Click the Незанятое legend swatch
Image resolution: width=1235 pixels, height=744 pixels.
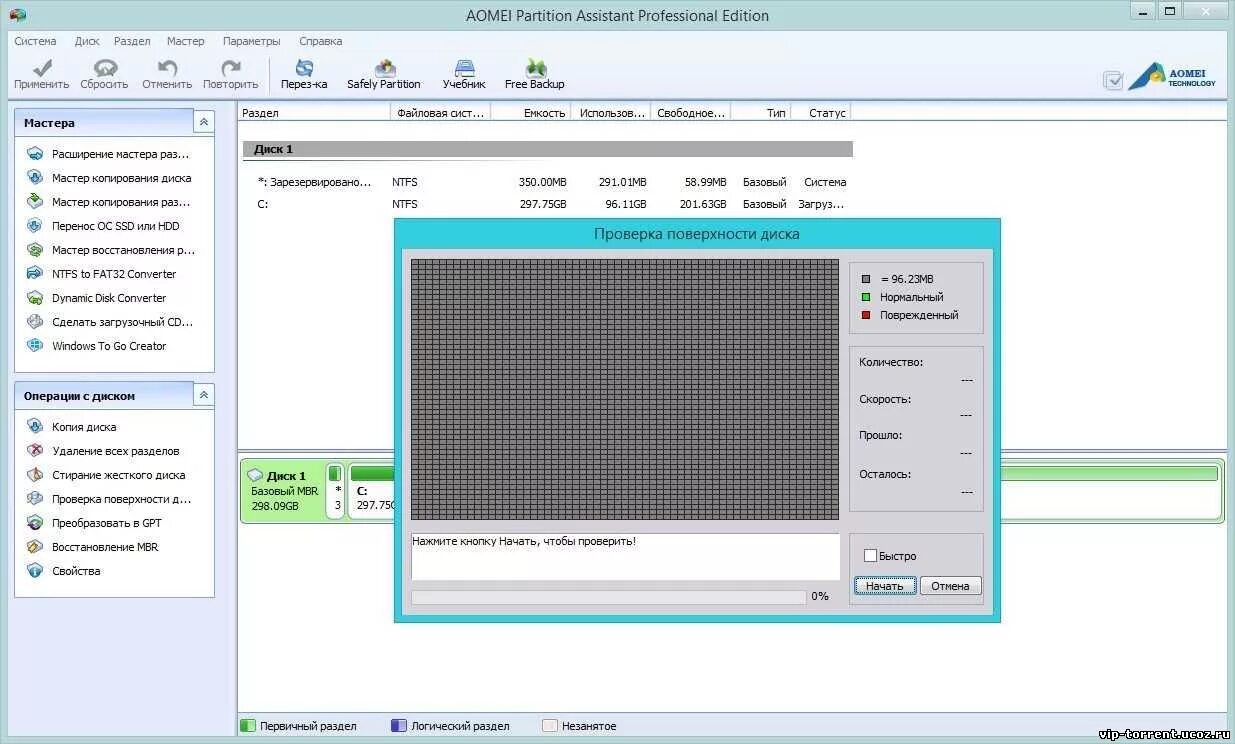549,726
